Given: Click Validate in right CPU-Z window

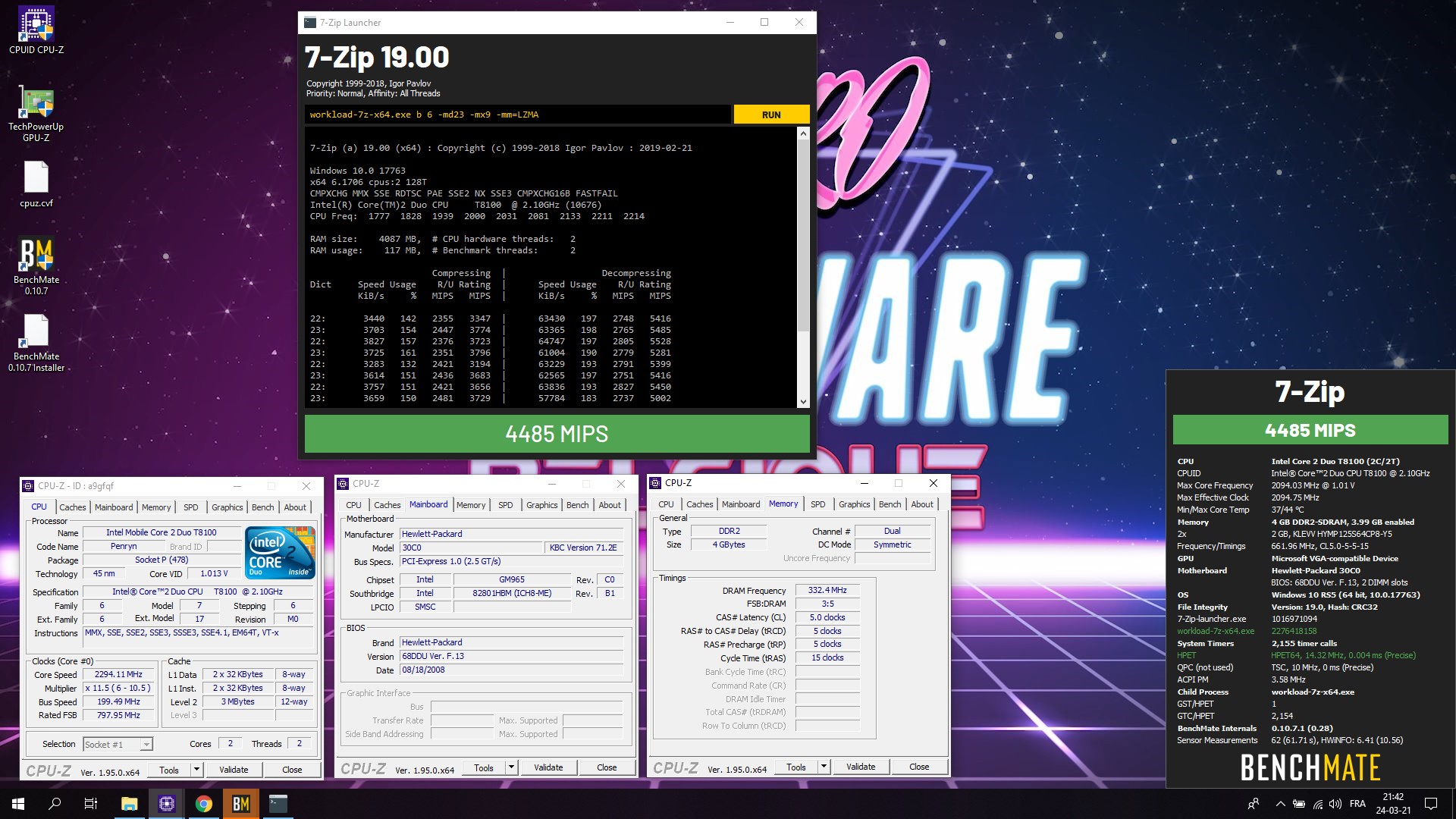Looking at the screenshot, I should [861, 767].
